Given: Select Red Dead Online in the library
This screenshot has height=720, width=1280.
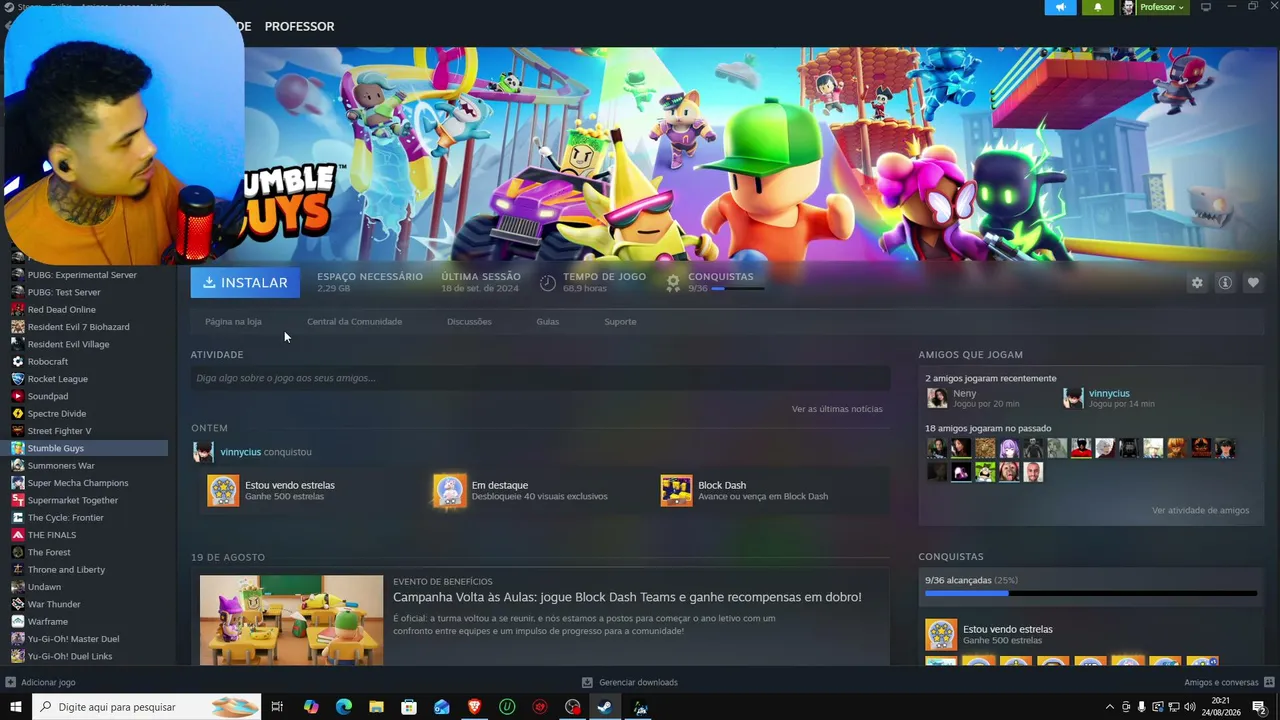Looking at the screenshot, I should click(88, 310).
